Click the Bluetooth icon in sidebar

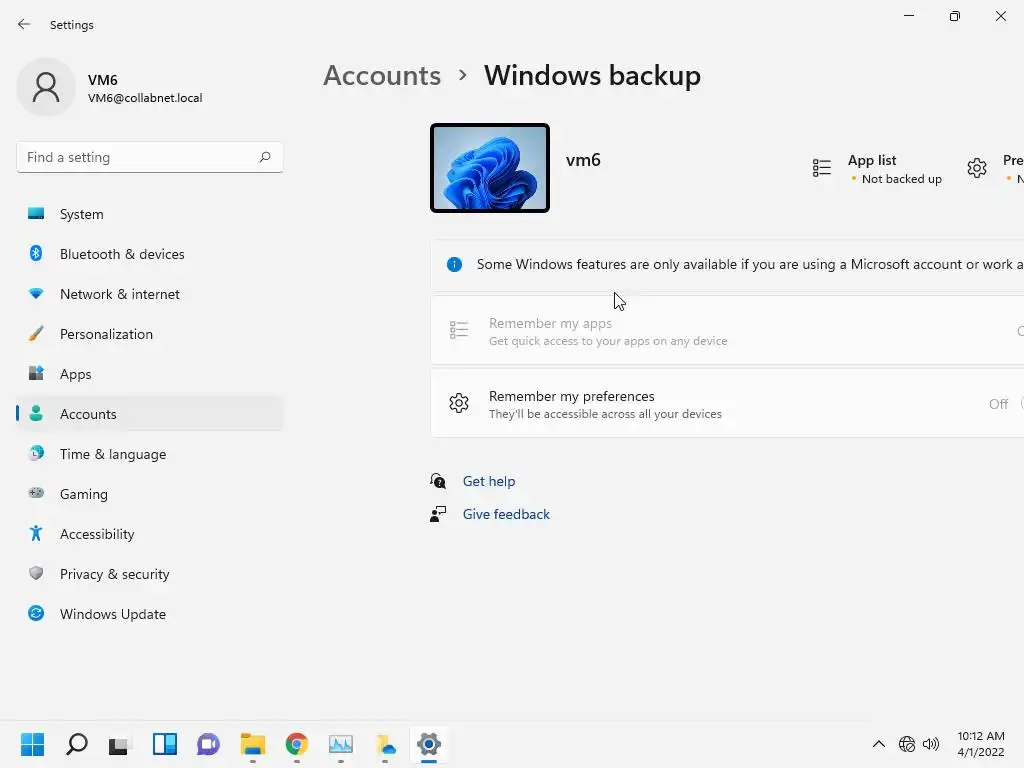tap(36, 253)
